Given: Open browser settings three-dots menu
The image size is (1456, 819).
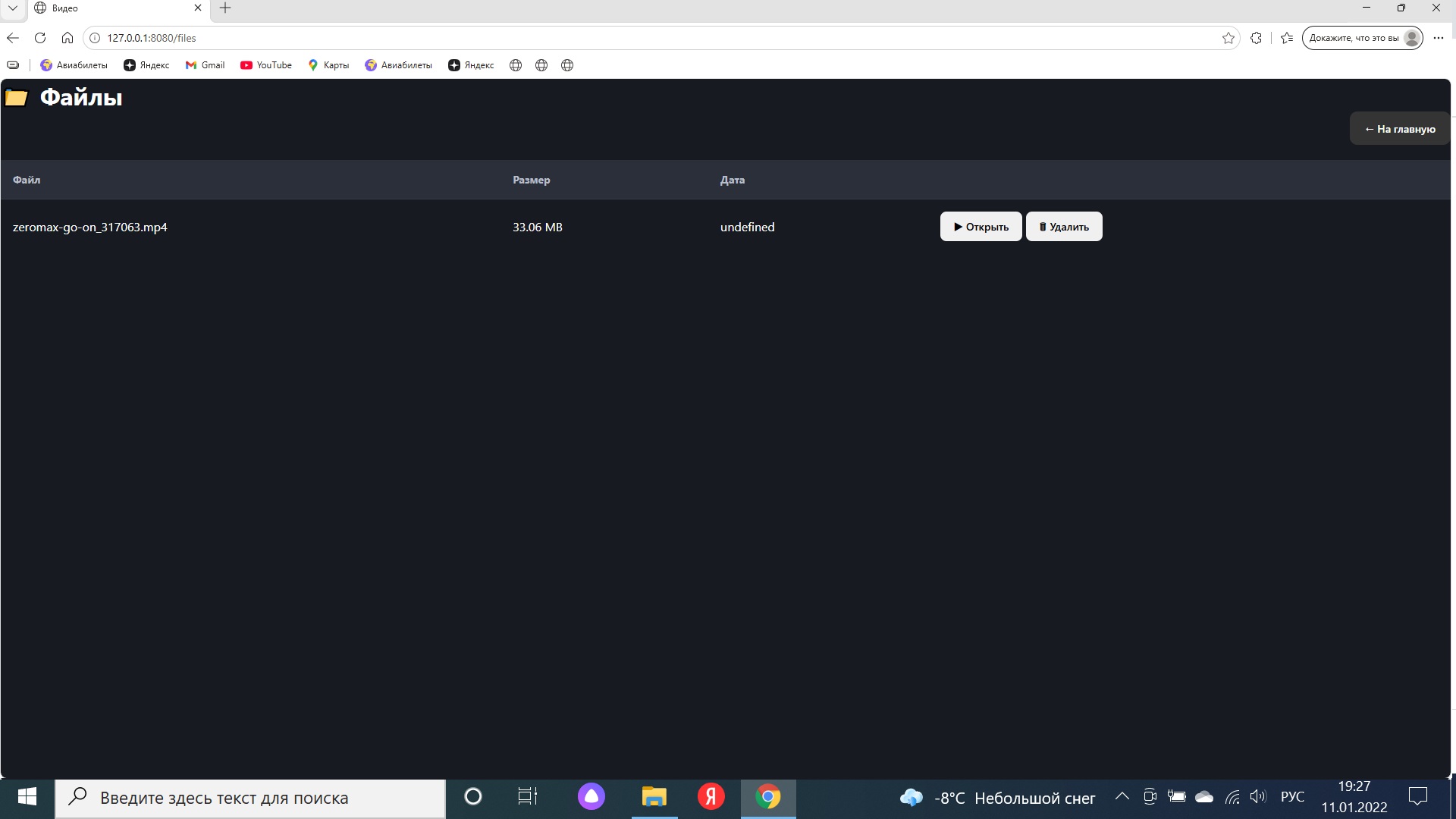Looking at the screenshot, I should point(1439,38).
